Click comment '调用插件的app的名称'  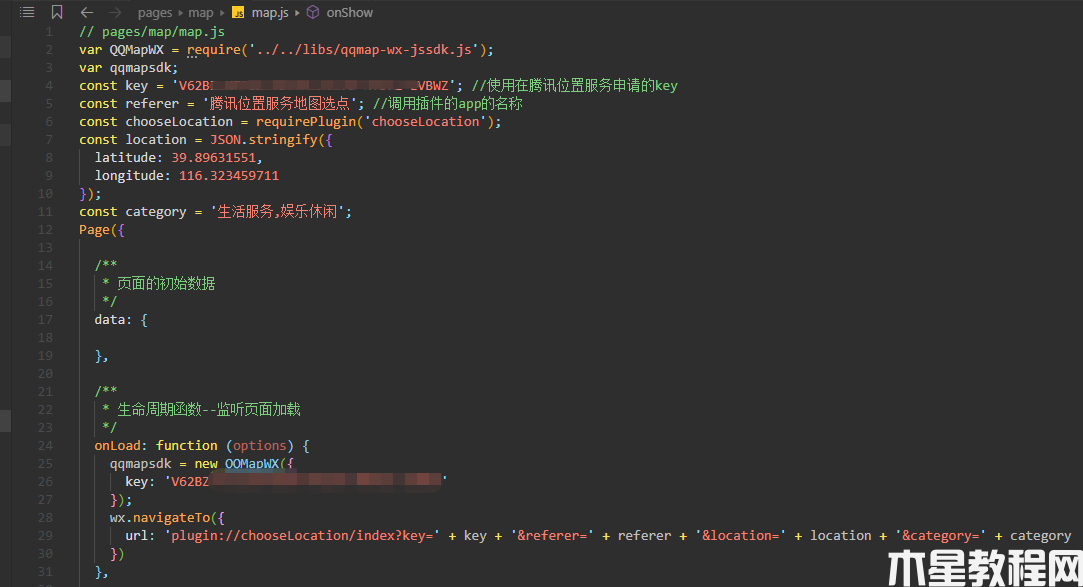pos(448,104)
